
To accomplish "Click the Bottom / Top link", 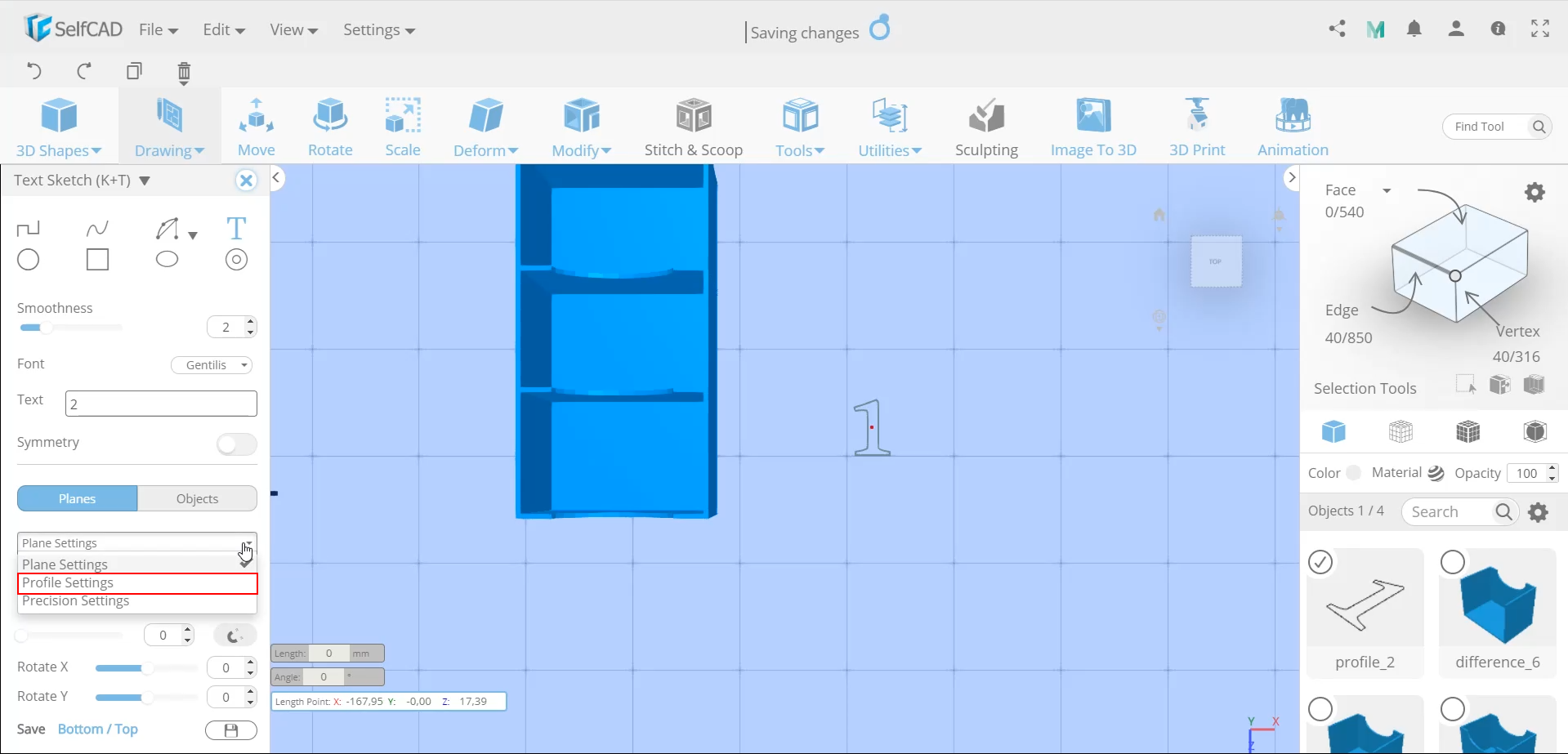I will pyautogui.click(x=98, y=729).
